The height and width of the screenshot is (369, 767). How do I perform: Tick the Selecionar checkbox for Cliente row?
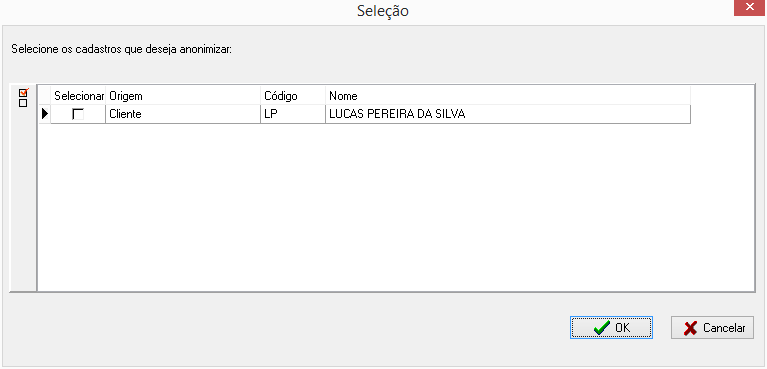pyautogui.click(x=78, y=114)
